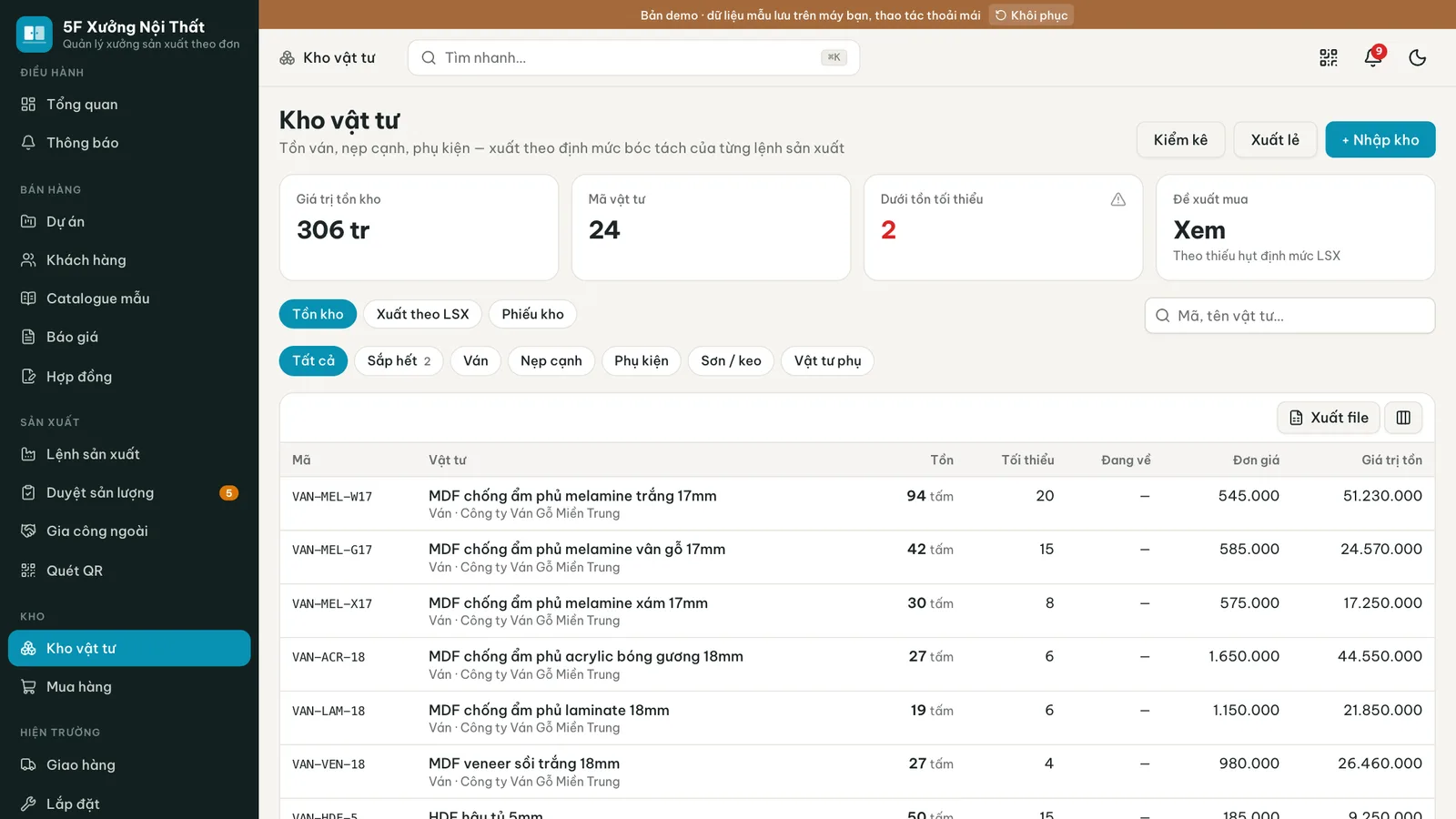The height and width of the screenshot is (819, 1456).
Task: Click the + Nhập kho button
Action: pyautogui.click(x=1380, y=139)
